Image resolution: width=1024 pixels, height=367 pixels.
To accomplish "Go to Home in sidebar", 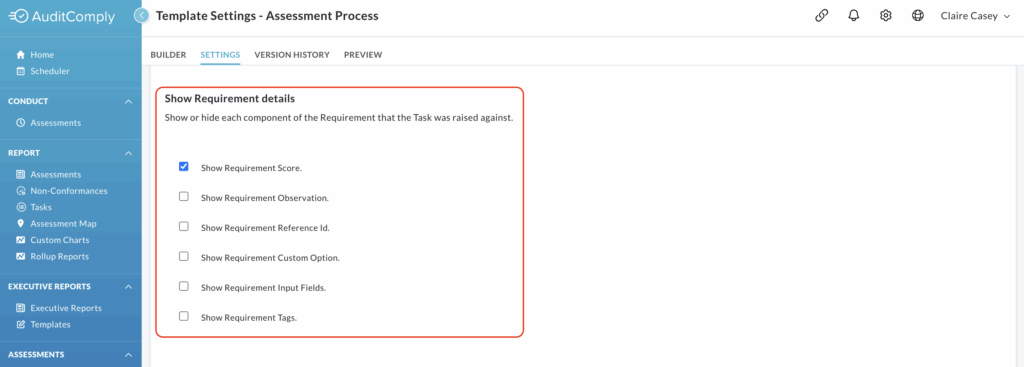I will coord(42,55).
